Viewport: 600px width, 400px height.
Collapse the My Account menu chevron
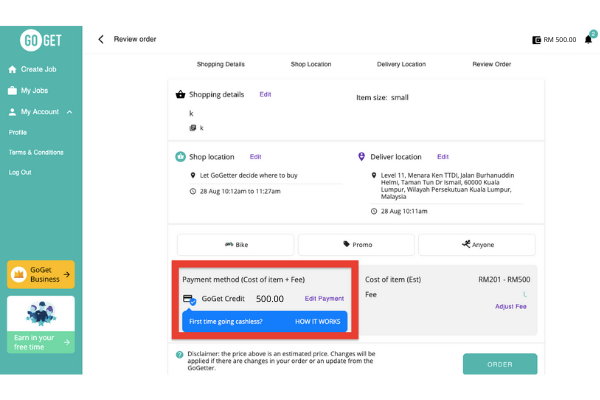pyautogui.click(x=69, y=112)
